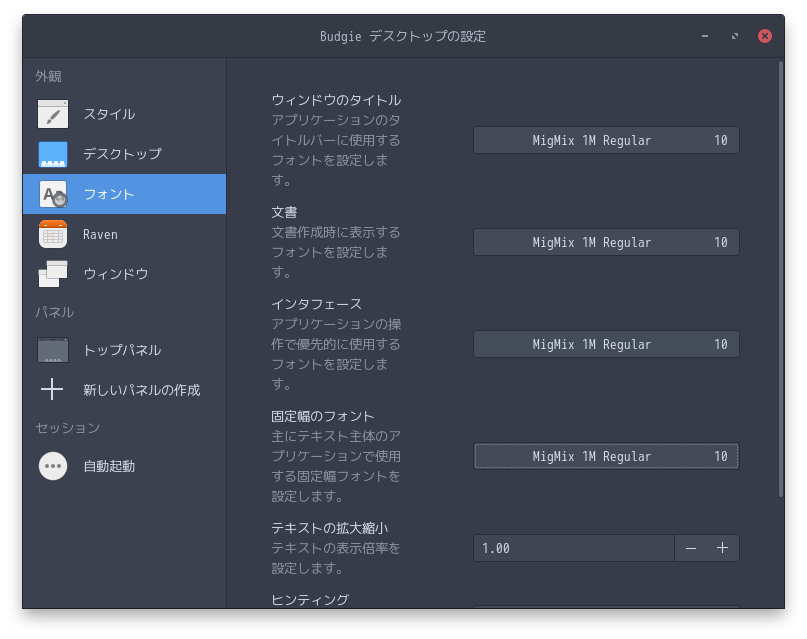The height and width of the screenshot is (639, 807).
Task: Click the plus icon for new panel
Action: point(53,390)
